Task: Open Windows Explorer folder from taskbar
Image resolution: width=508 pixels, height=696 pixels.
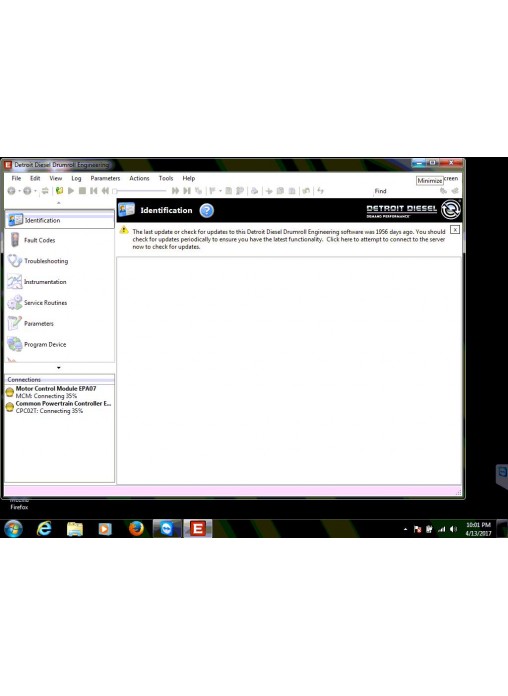Action: (x=75, y=529)
